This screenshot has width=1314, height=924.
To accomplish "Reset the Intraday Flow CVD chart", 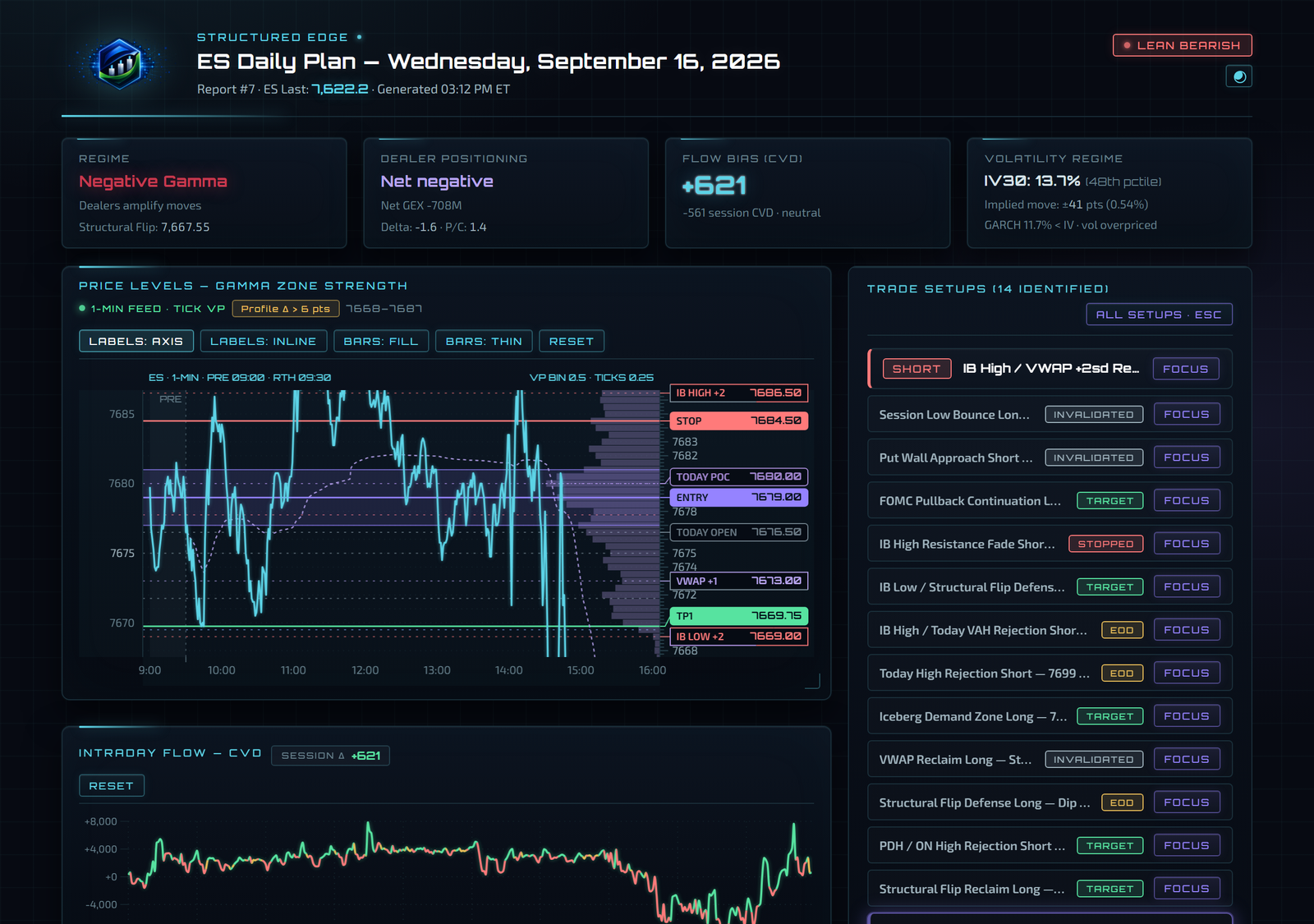I will pos(112,786).
